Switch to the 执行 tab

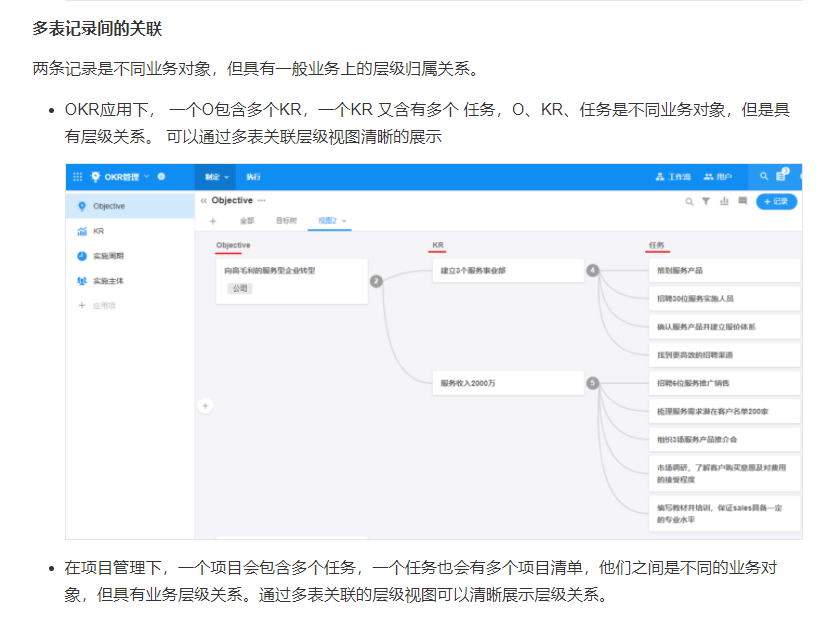pos(253,177)
